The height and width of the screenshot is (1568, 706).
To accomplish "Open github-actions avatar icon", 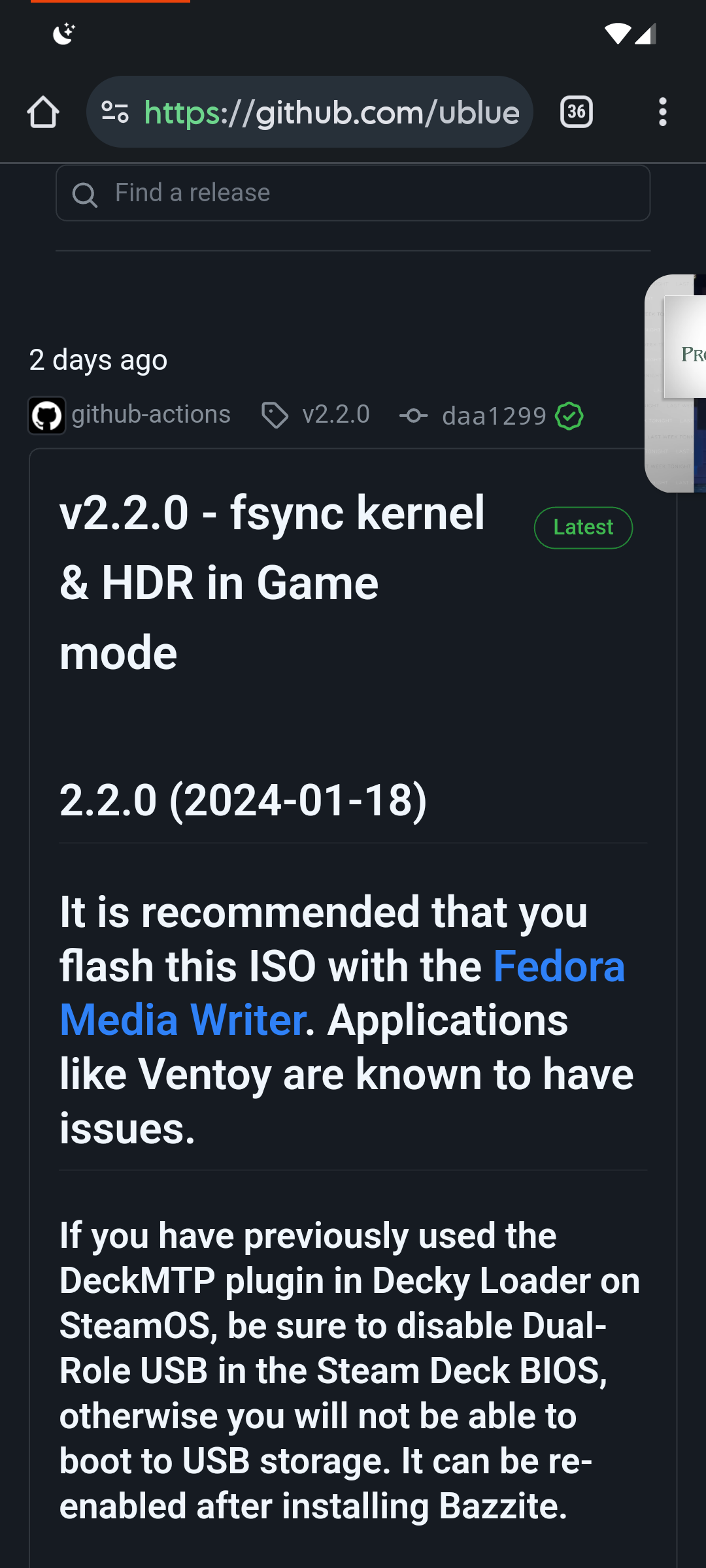I will coord(46,416).
